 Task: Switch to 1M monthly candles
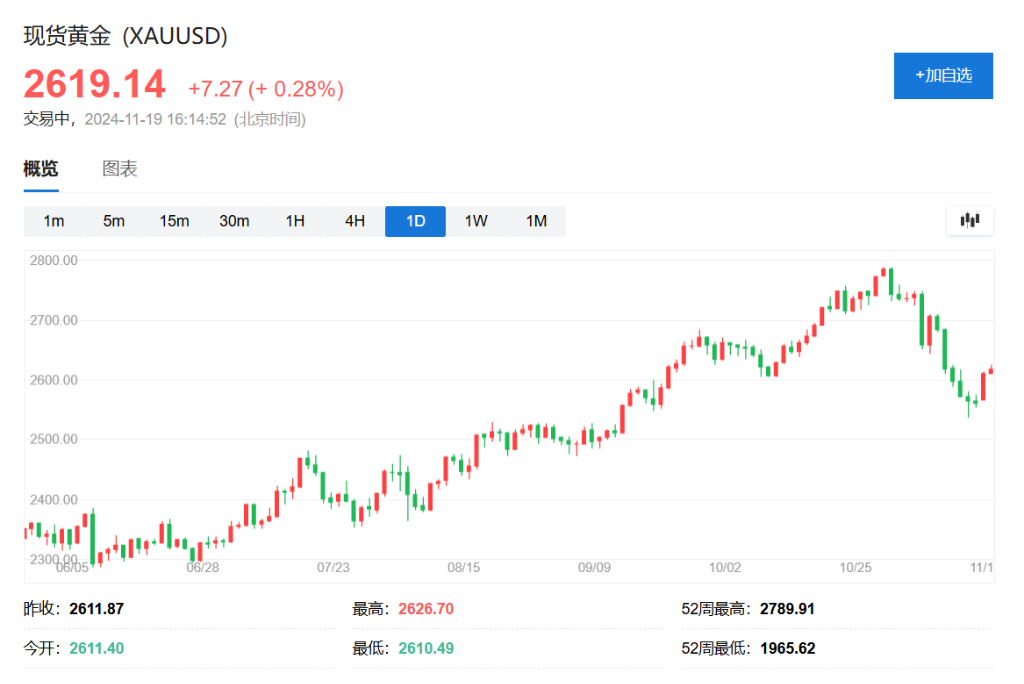pyautogui.click(x=536, y=221)
